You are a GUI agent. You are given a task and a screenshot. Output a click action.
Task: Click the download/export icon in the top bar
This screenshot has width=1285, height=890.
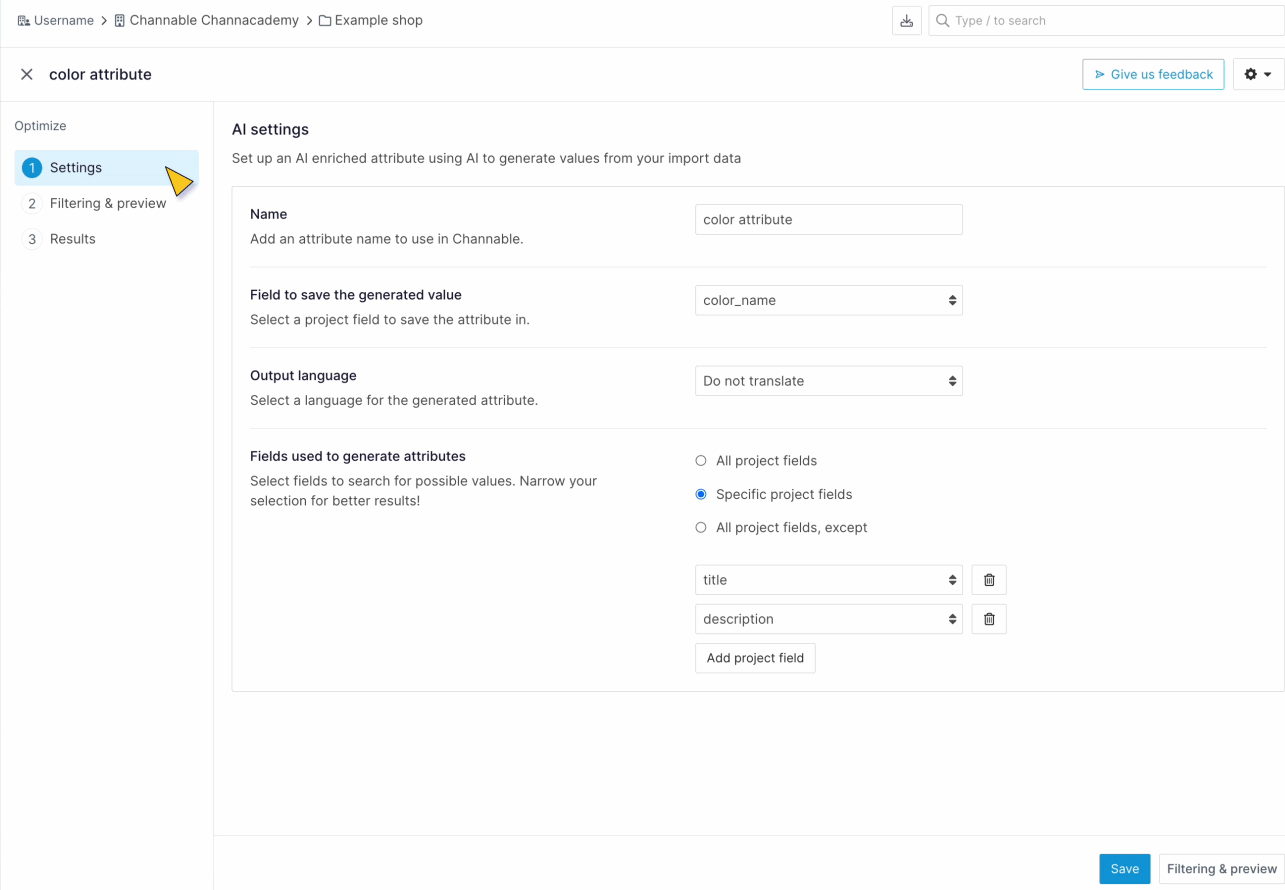[x=907, y=20]
